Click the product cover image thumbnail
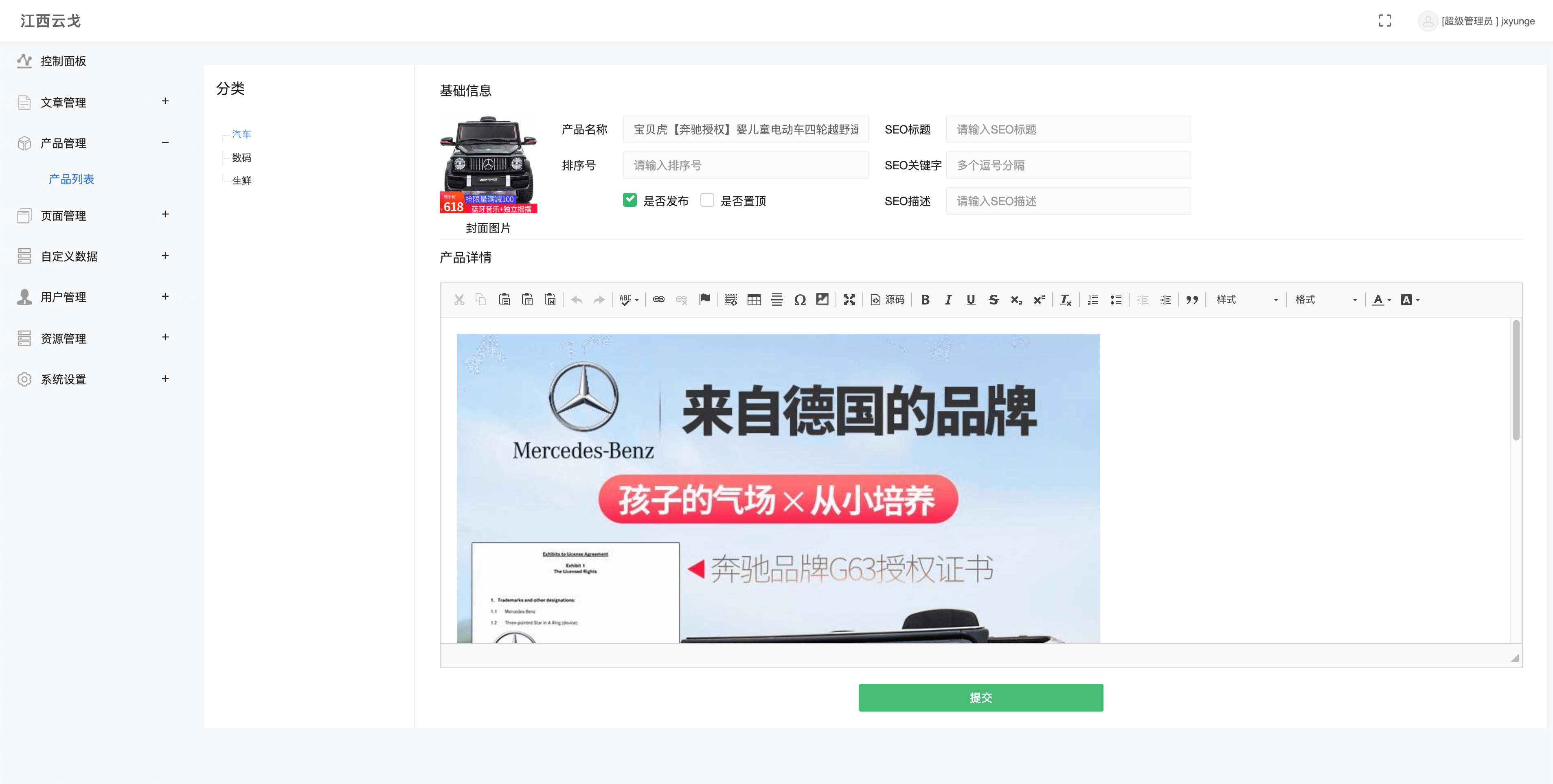1553x784 pixels. (488, 164)
